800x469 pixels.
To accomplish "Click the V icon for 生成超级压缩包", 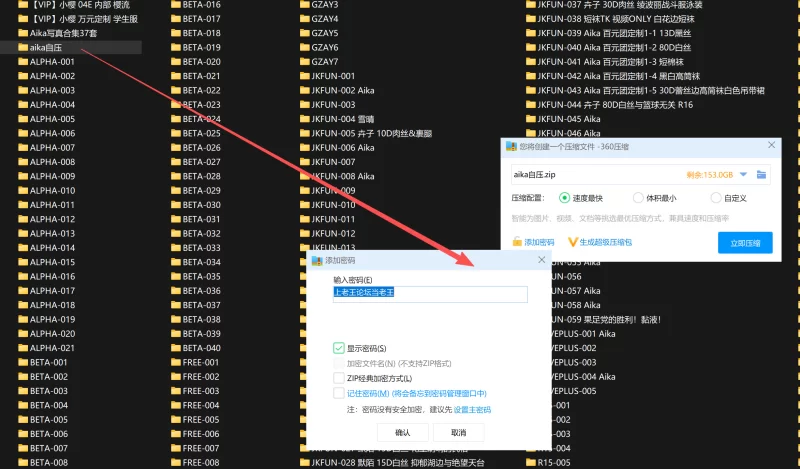I will [573, 242].
